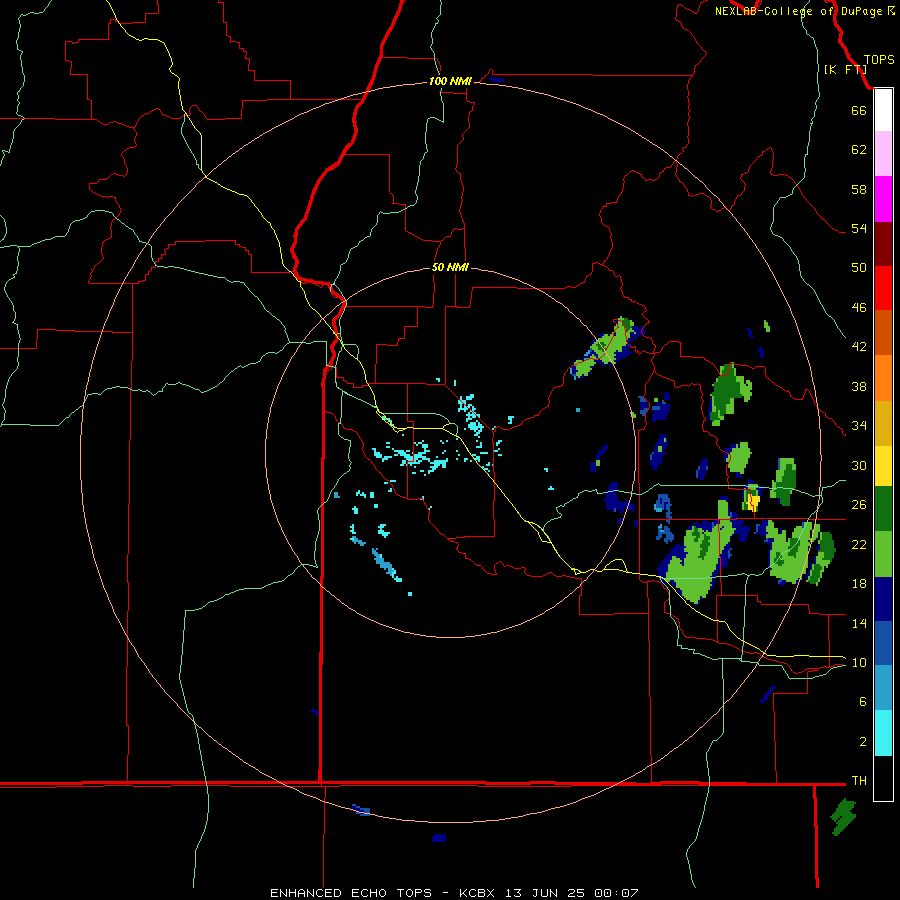Click the white swatch on the tops legend
This screenshot has width=900, height=900.
(883, 110)
